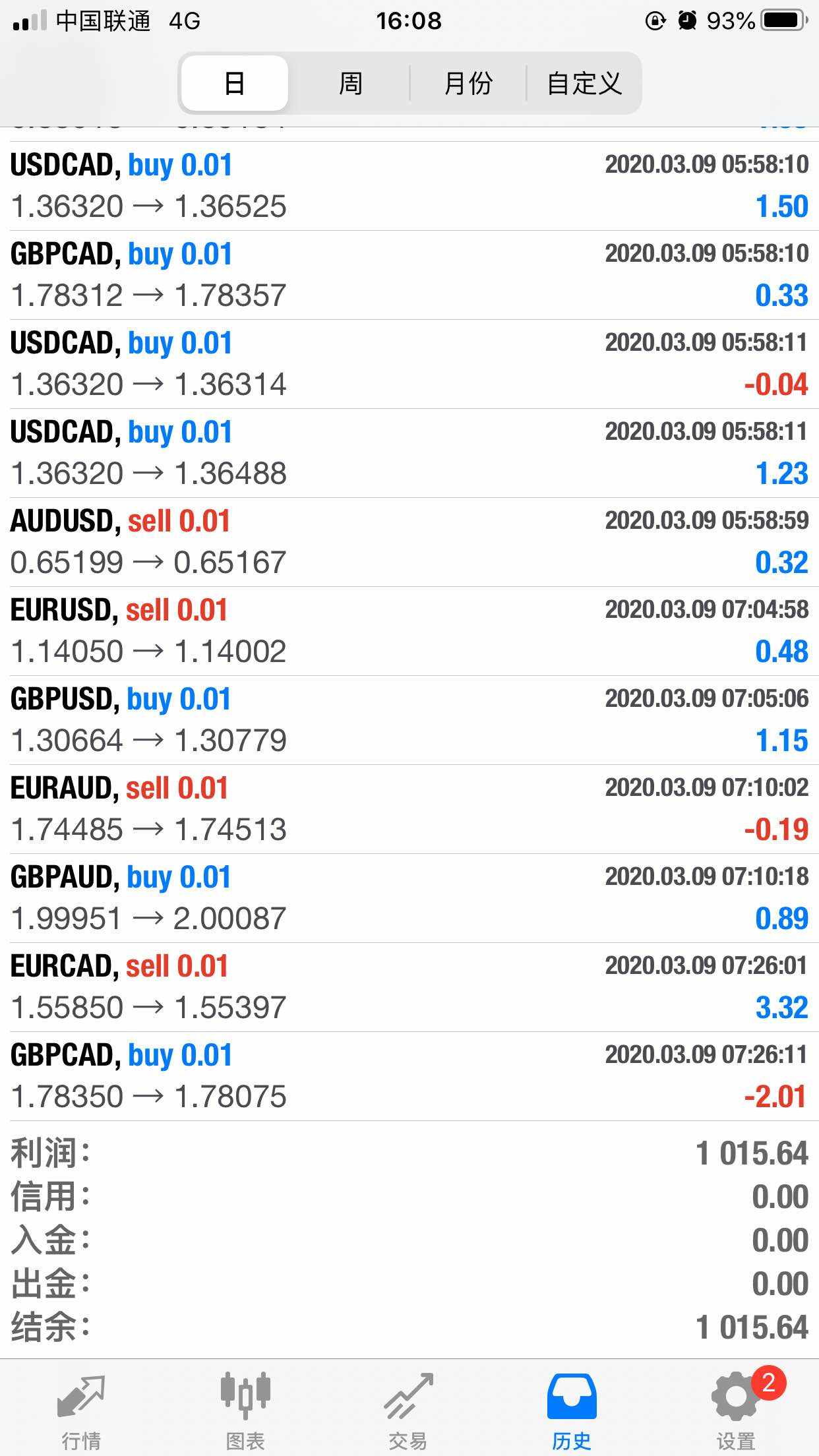Image resolution: width=819 pixels, height=1456 pixels.
Task: Tap the EURUSD sell 0.01 trade row
Action: pyautogui.click(x=409, y=631)
